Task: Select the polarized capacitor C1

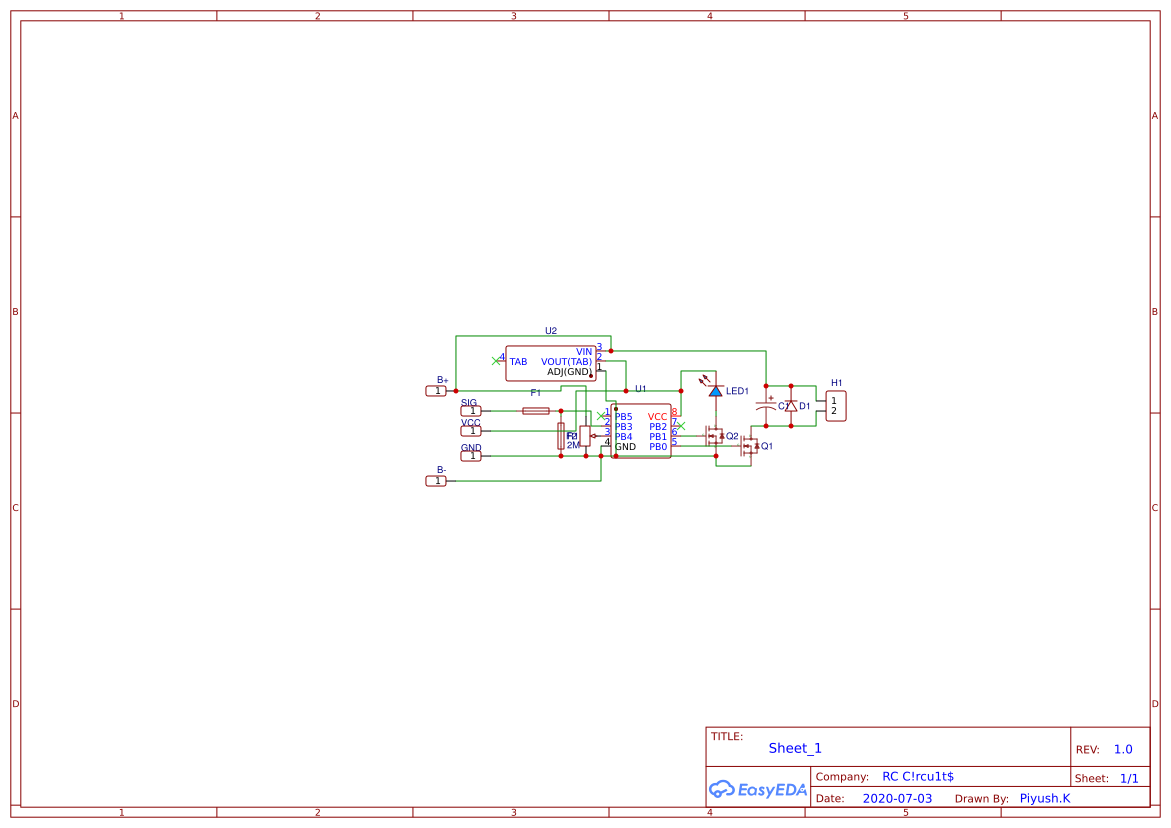Action: coord(766,406)
